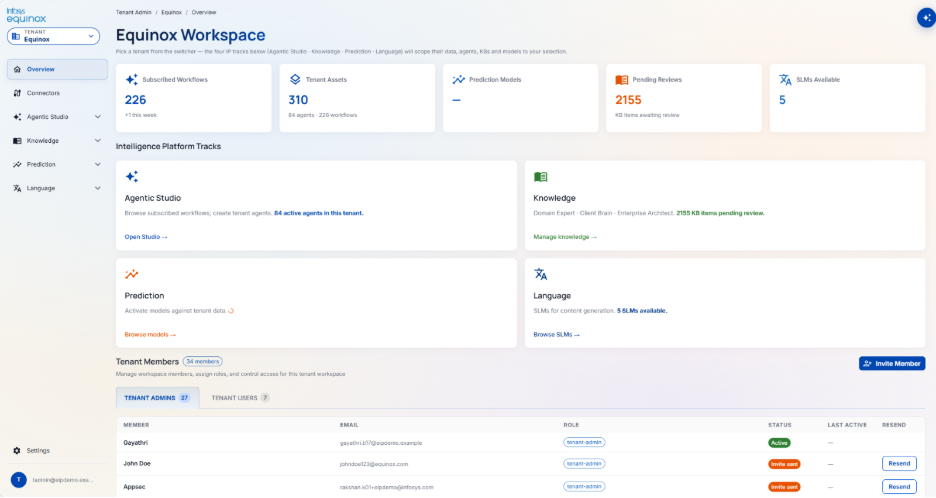Switch to the Tenant Users tab
This screenshot has width=936, height=498.
240,398
